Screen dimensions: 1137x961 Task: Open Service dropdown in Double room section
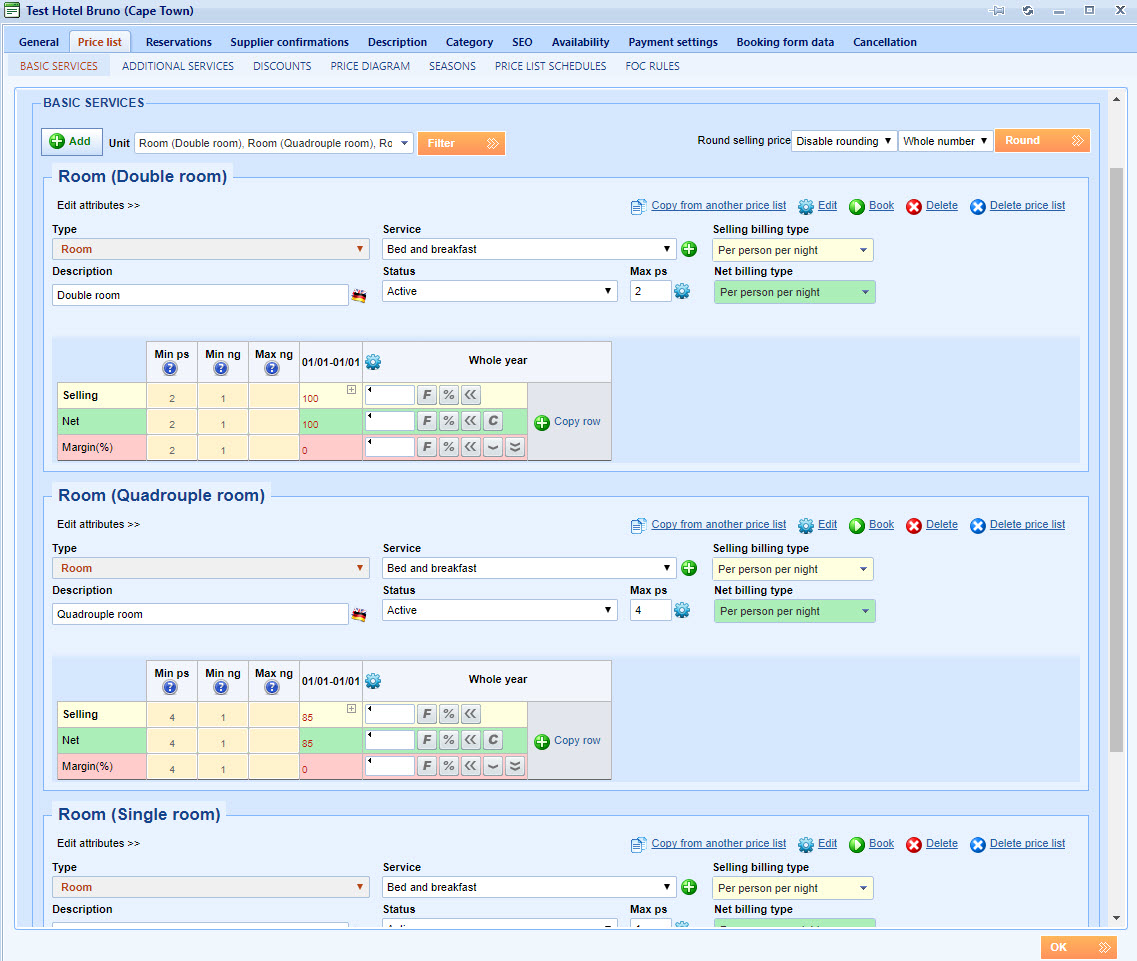pyautogui.click(x=529, y=249)
